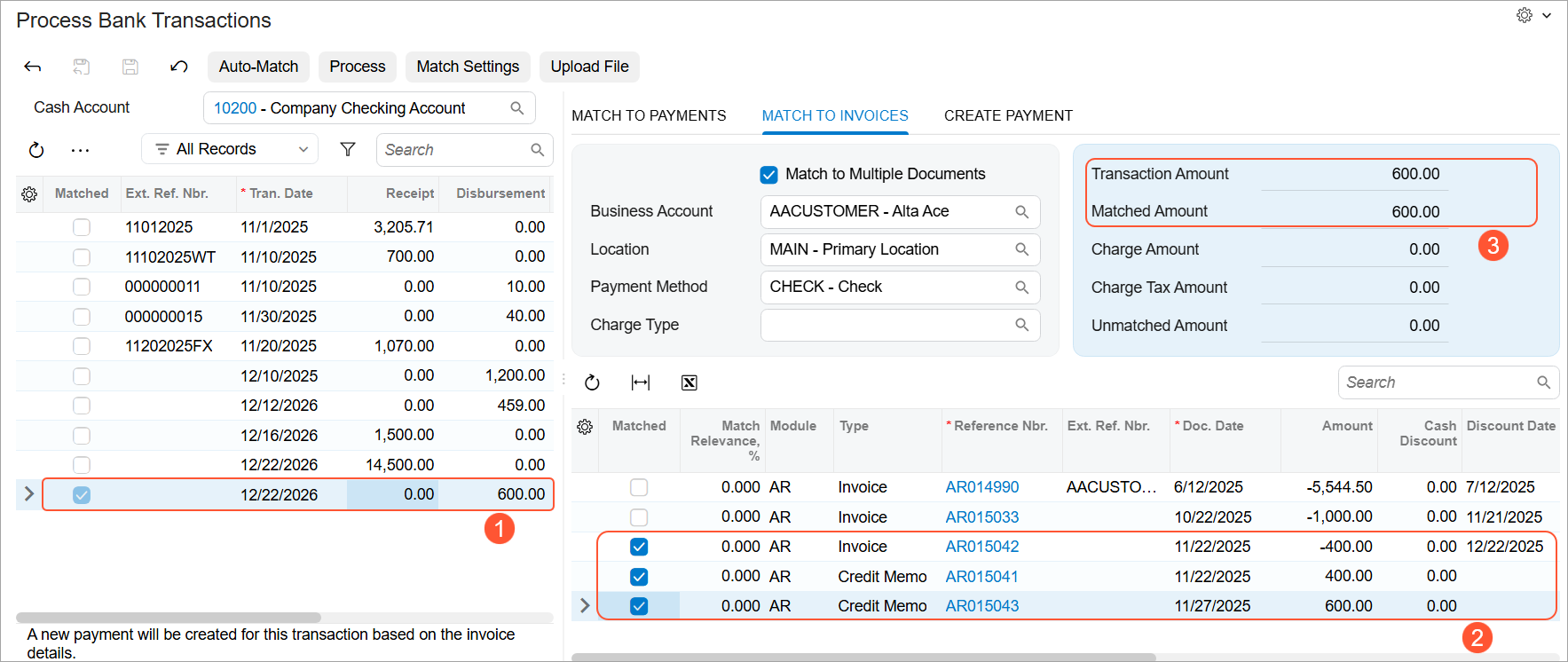Export invoices grid to Excel

coord(689,382)
